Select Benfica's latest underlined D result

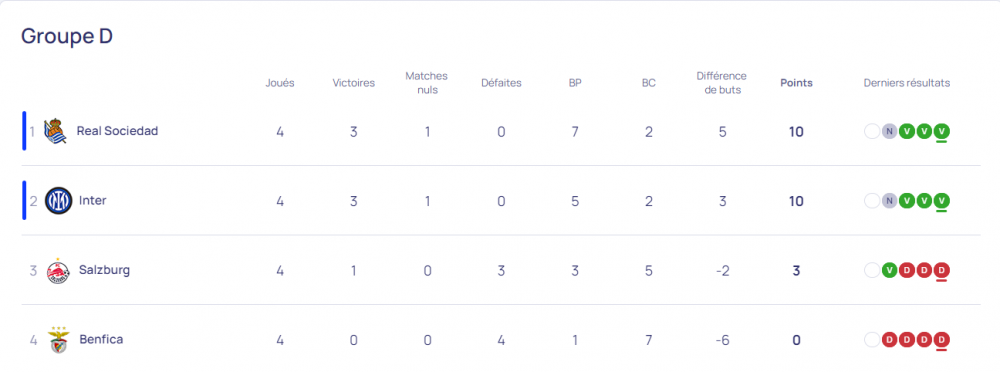pyautogui.click(x=942, y=340)
